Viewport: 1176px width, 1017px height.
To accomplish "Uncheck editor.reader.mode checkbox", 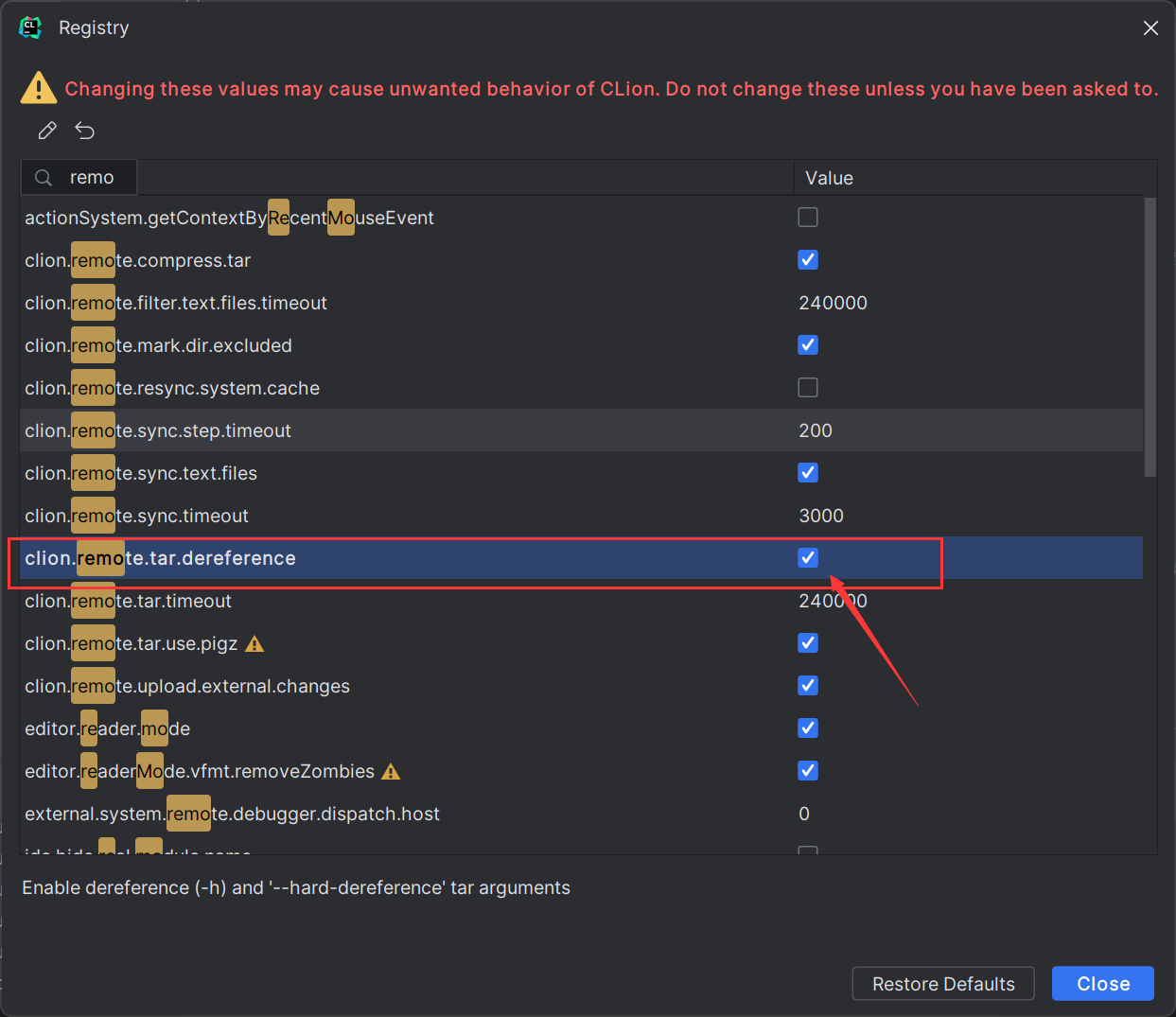I will (x=808, y=728).
